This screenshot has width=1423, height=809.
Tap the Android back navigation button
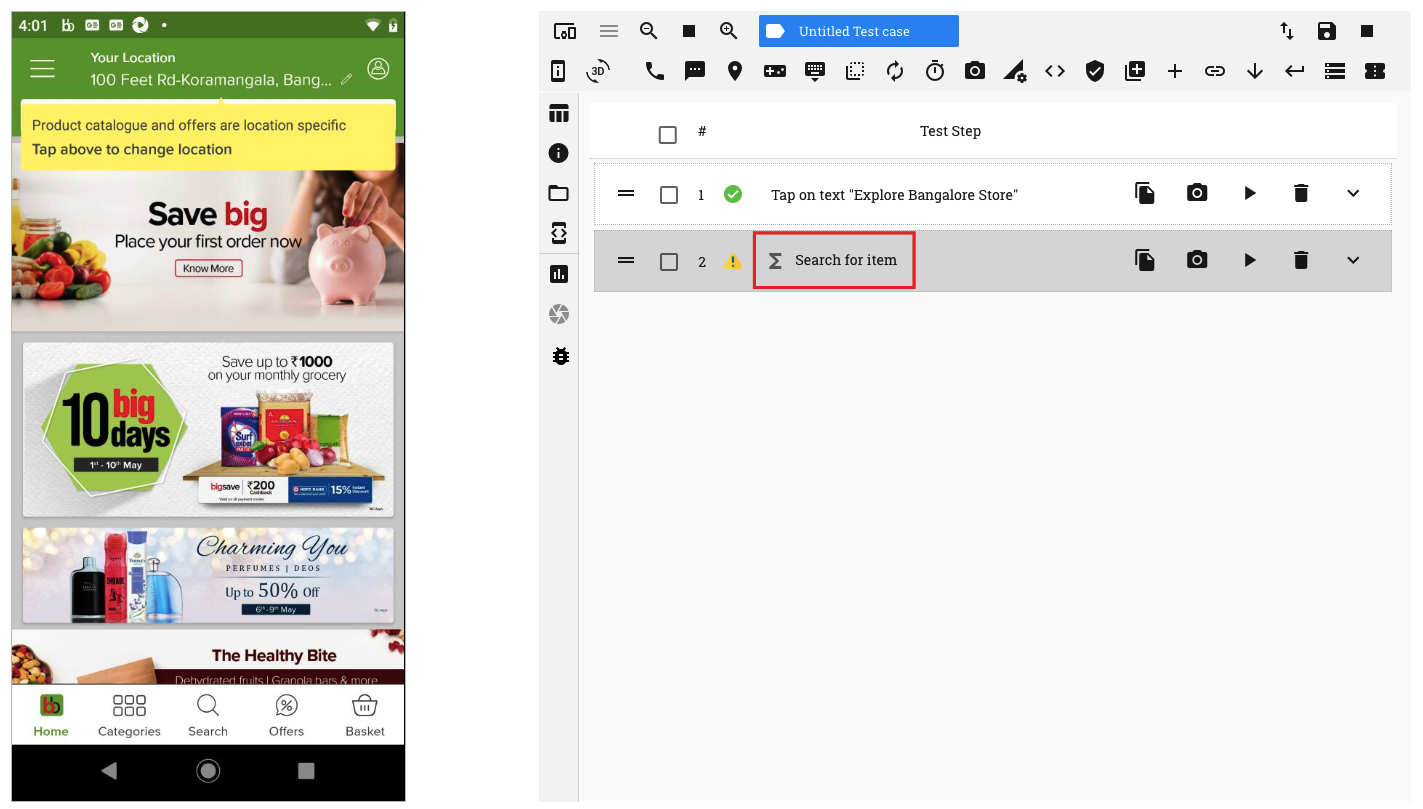click(110, 771)
